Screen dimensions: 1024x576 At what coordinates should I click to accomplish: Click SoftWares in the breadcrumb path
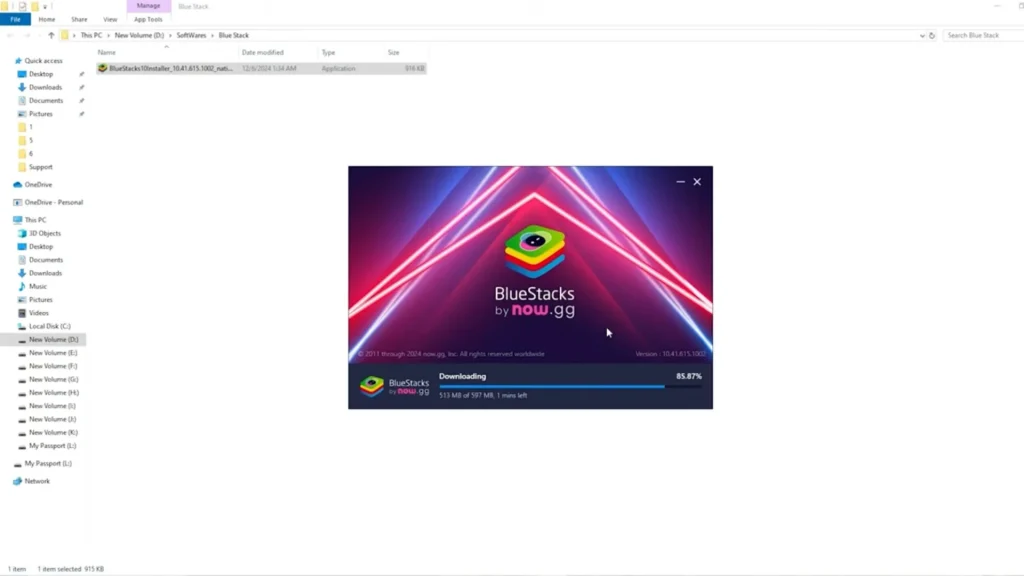tap(192, 35)
